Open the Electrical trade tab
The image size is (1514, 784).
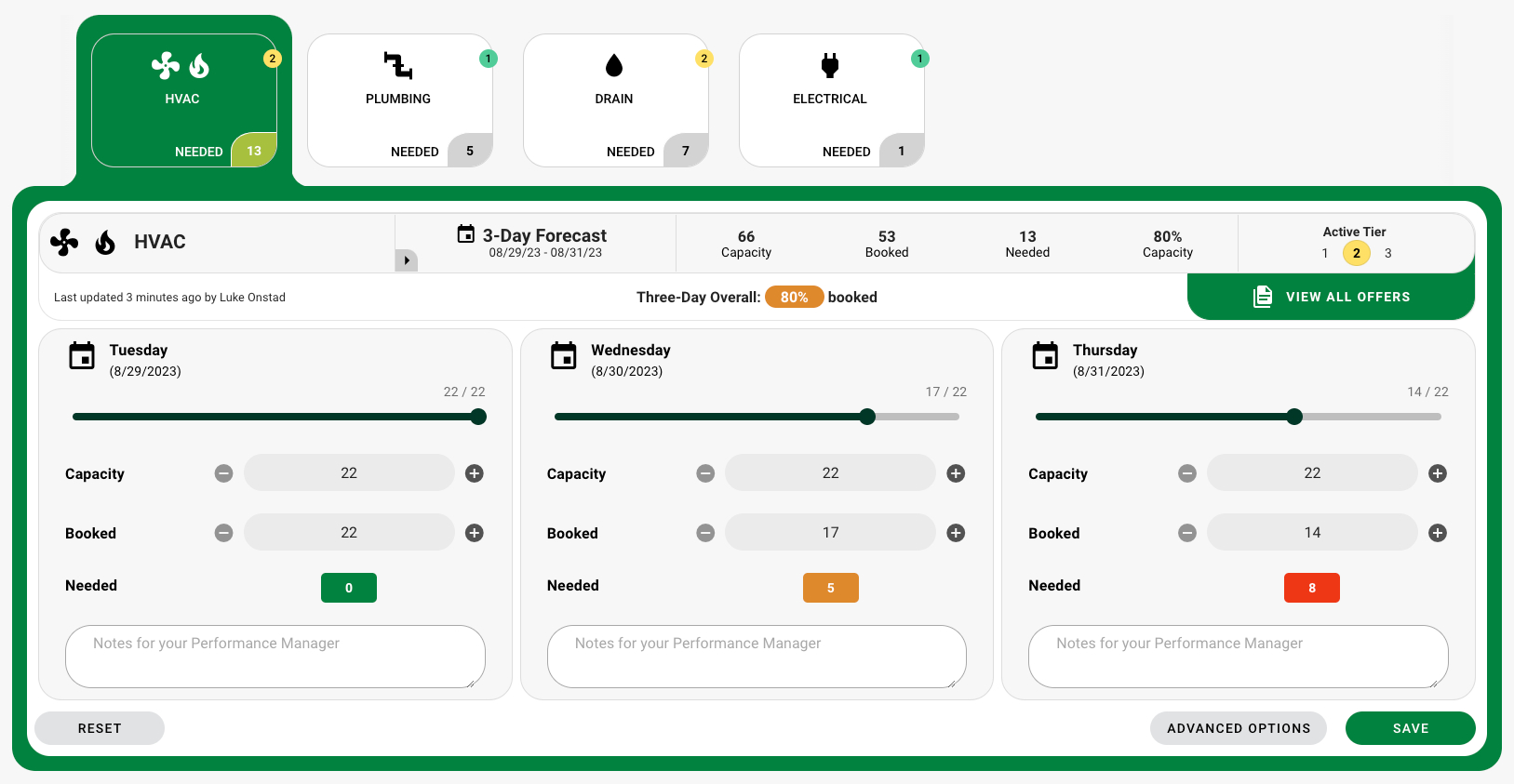(x=832, y=100)
